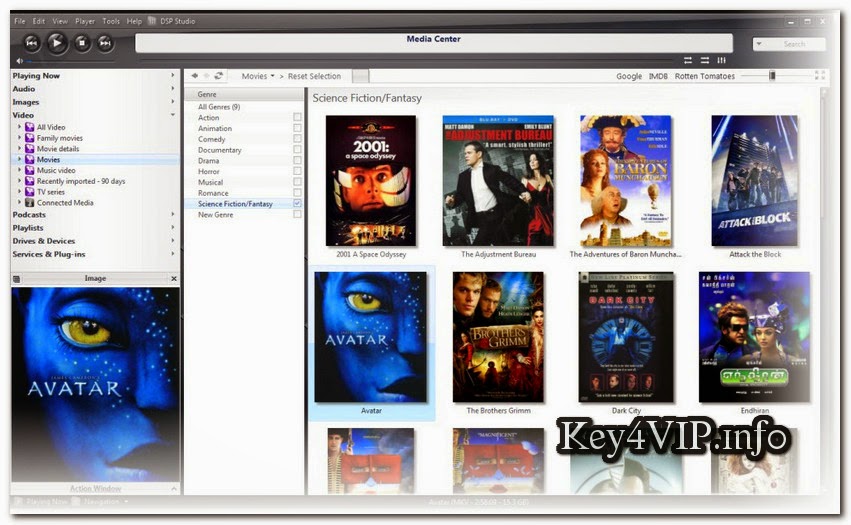
Task: Skip to next track button
Action: 105,43
